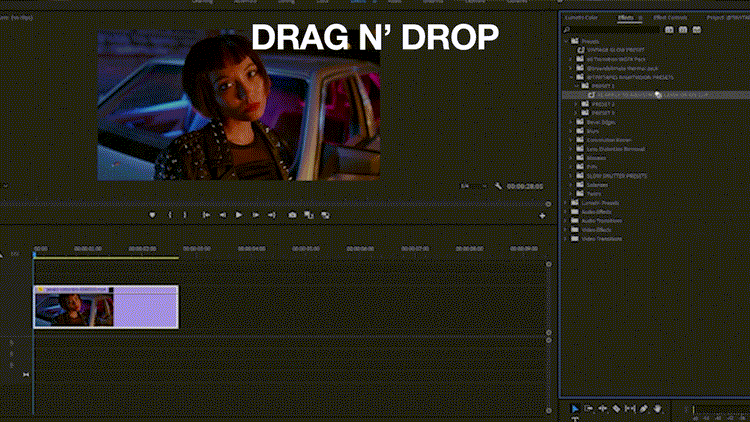
Task: Click the monitor zoom scrollbar end handle
Action: pyautogui.click(x=548, y=204)
